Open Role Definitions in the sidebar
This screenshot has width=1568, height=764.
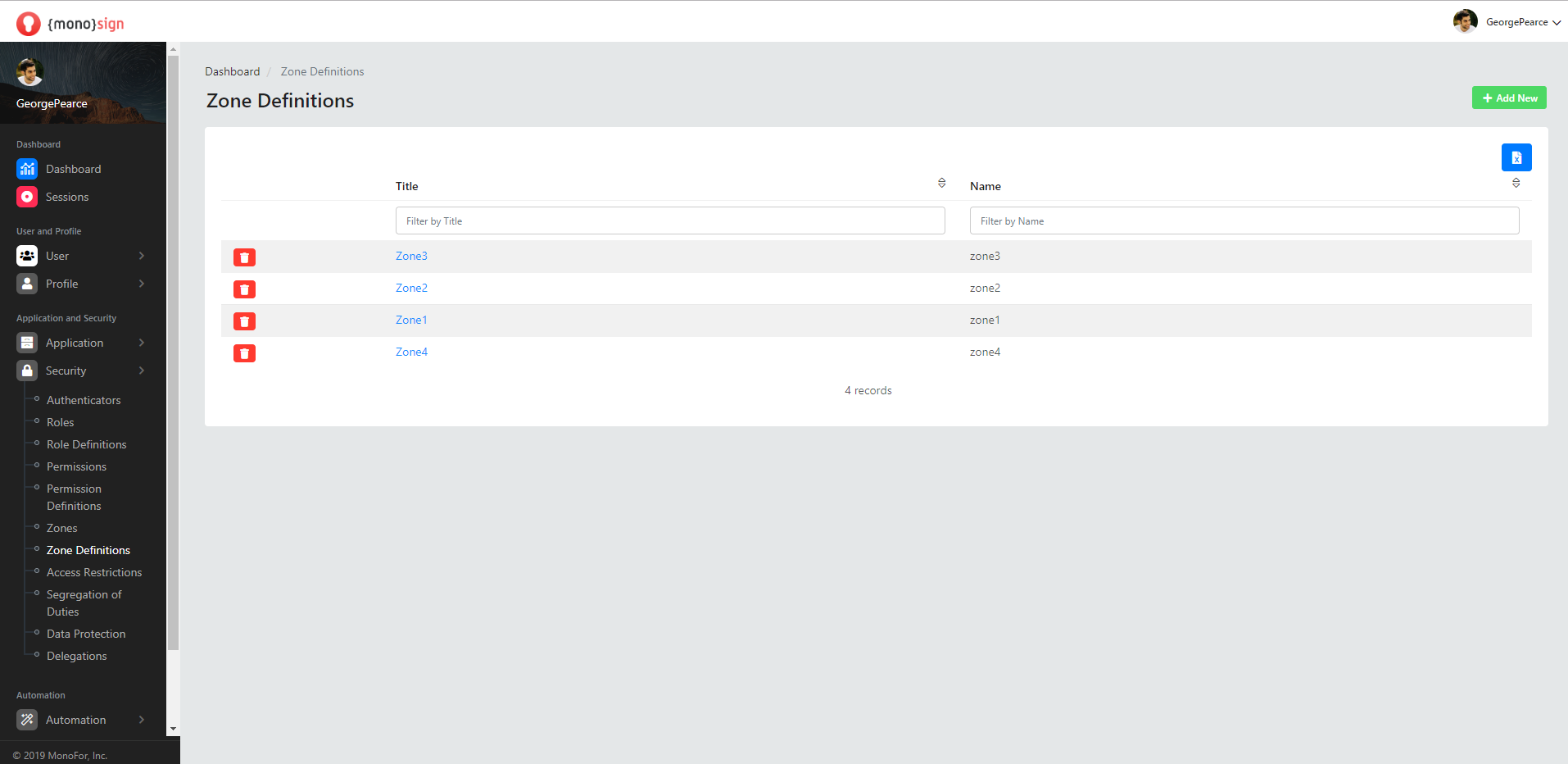click(86, 444)
